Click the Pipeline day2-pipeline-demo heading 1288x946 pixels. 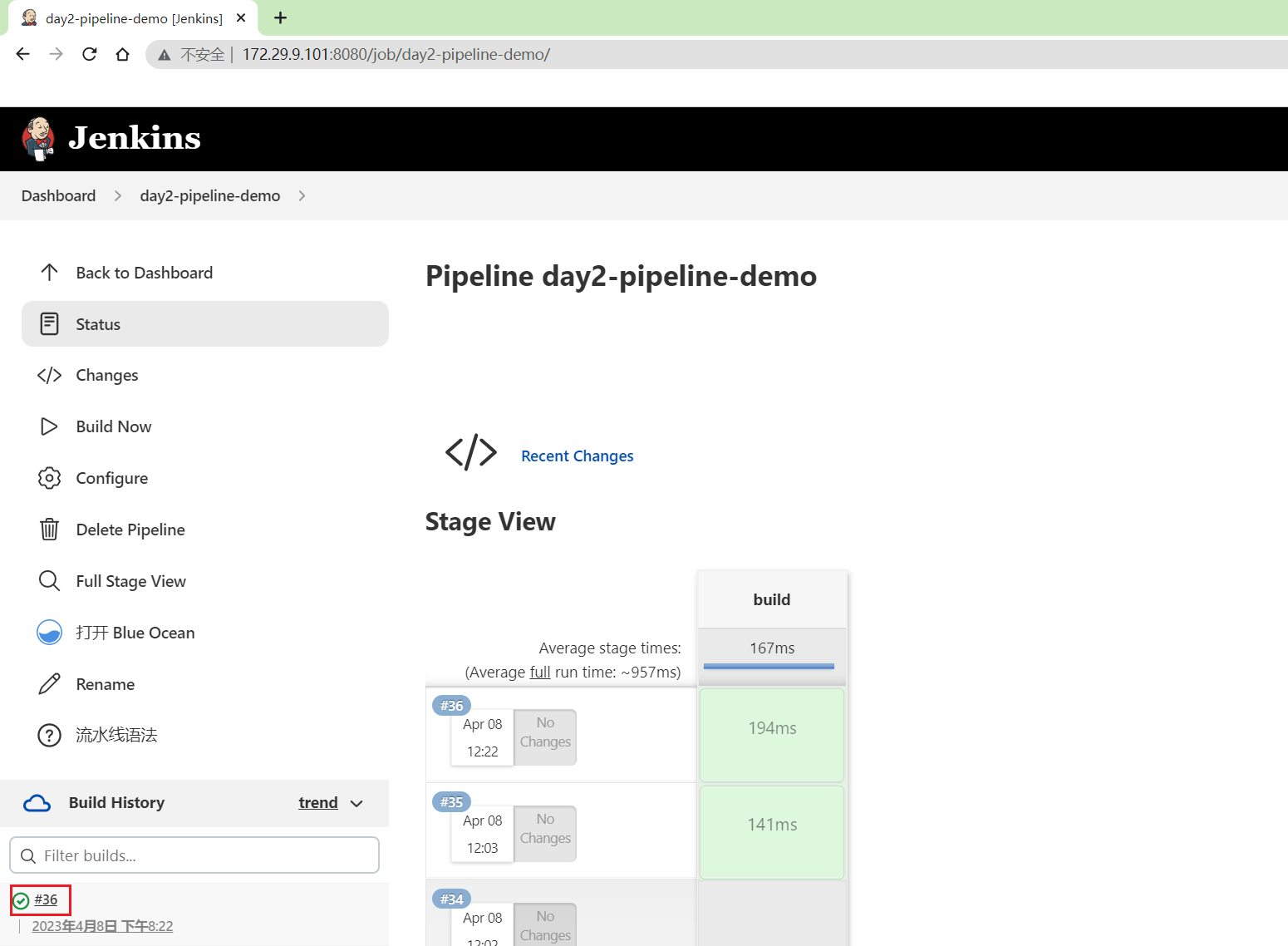[621, 276]
